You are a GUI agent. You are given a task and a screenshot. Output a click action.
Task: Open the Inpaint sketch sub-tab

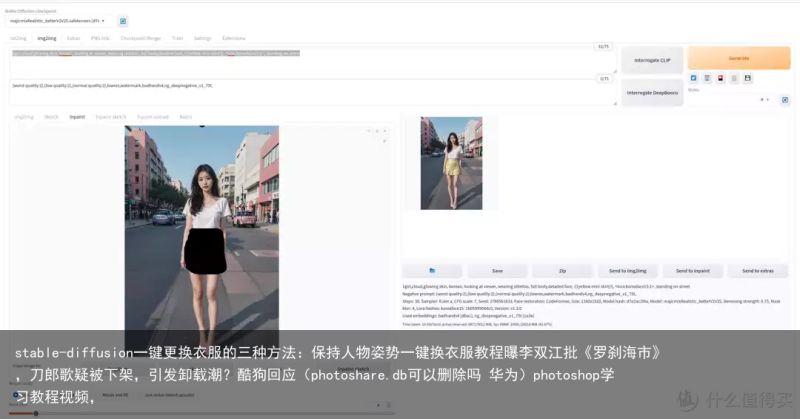111,117
